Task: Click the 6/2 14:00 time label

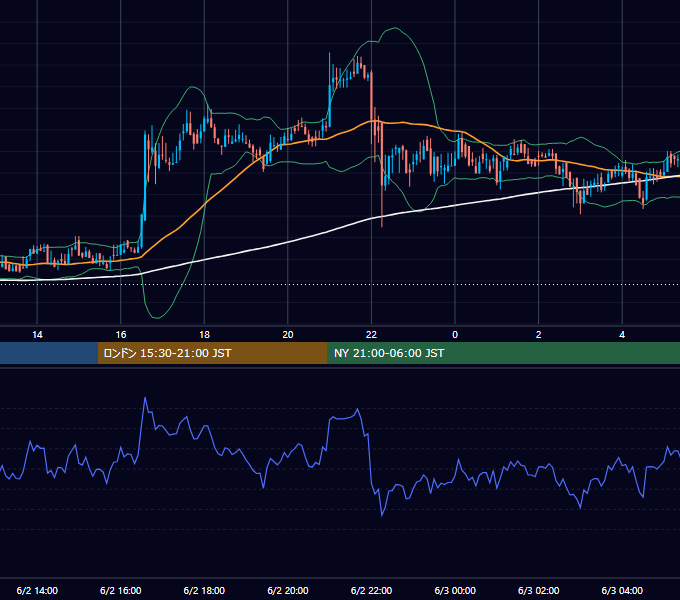Action: (37, 590)
